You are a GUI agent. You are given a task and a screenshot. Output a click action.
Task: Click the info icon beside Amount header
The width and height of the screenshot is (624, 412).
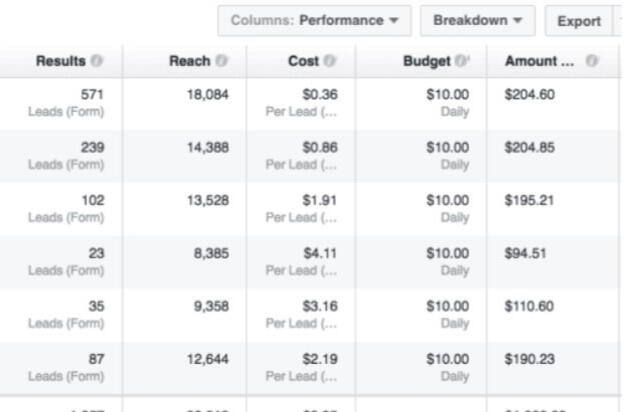(x=592, y=62)
